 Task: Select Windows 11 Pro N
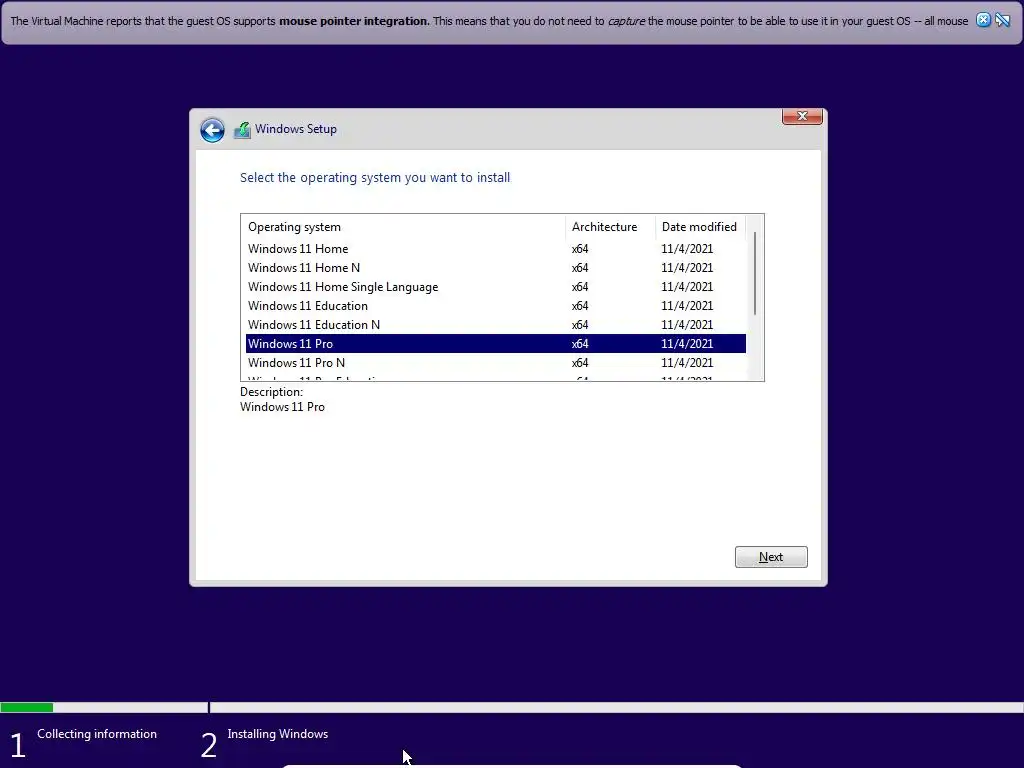(496, 362)
